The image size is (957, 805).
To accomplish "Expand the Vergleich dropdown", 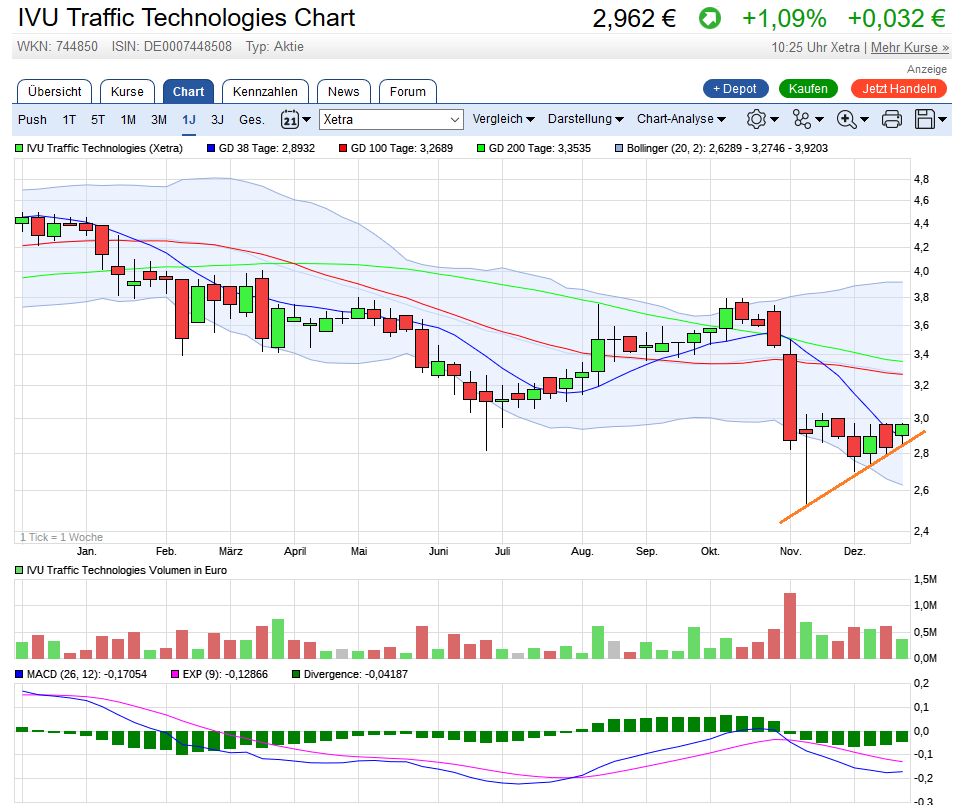I will point(504,119).
